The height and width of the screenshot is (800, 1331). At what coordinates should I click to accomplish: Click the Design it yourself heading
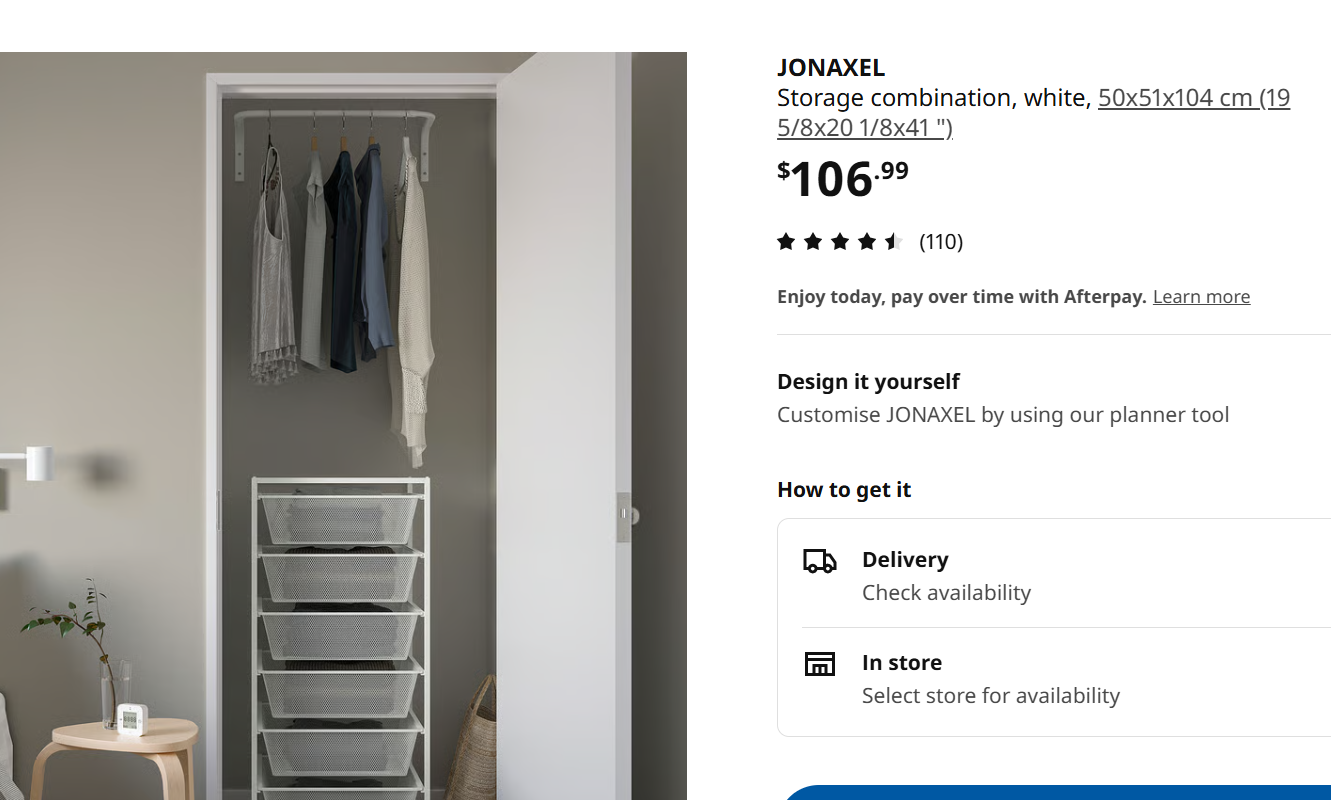click(868, 382)
